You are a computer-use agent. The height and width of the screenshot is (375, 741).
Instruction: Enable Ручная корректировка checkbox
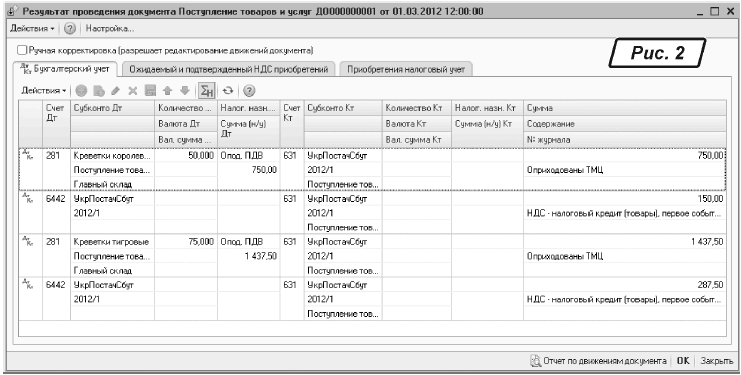pyautogui.click(x=22, y=50)
